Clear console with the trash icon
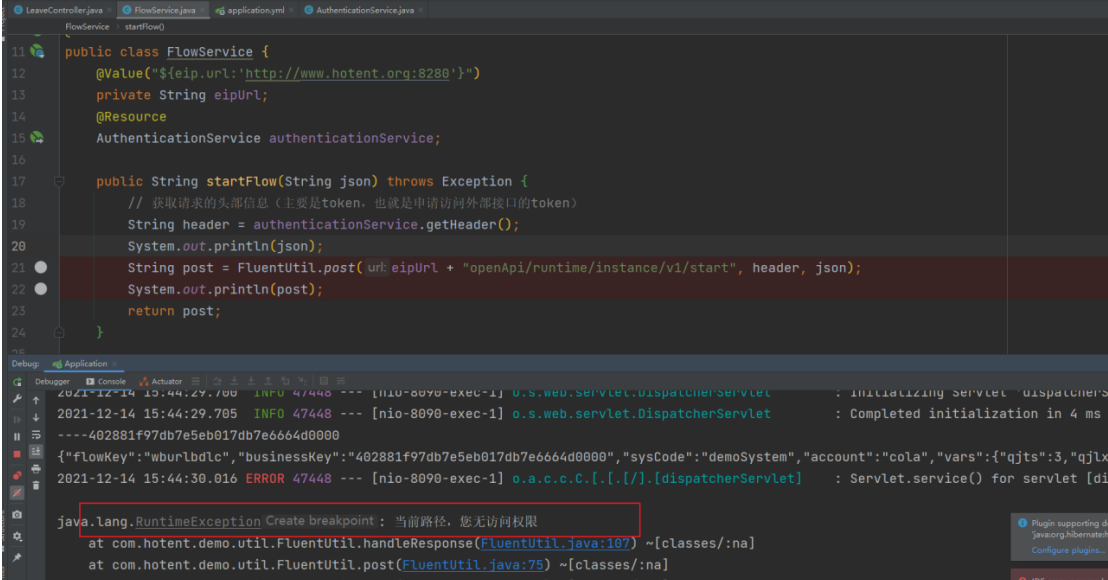 (36, 485)
